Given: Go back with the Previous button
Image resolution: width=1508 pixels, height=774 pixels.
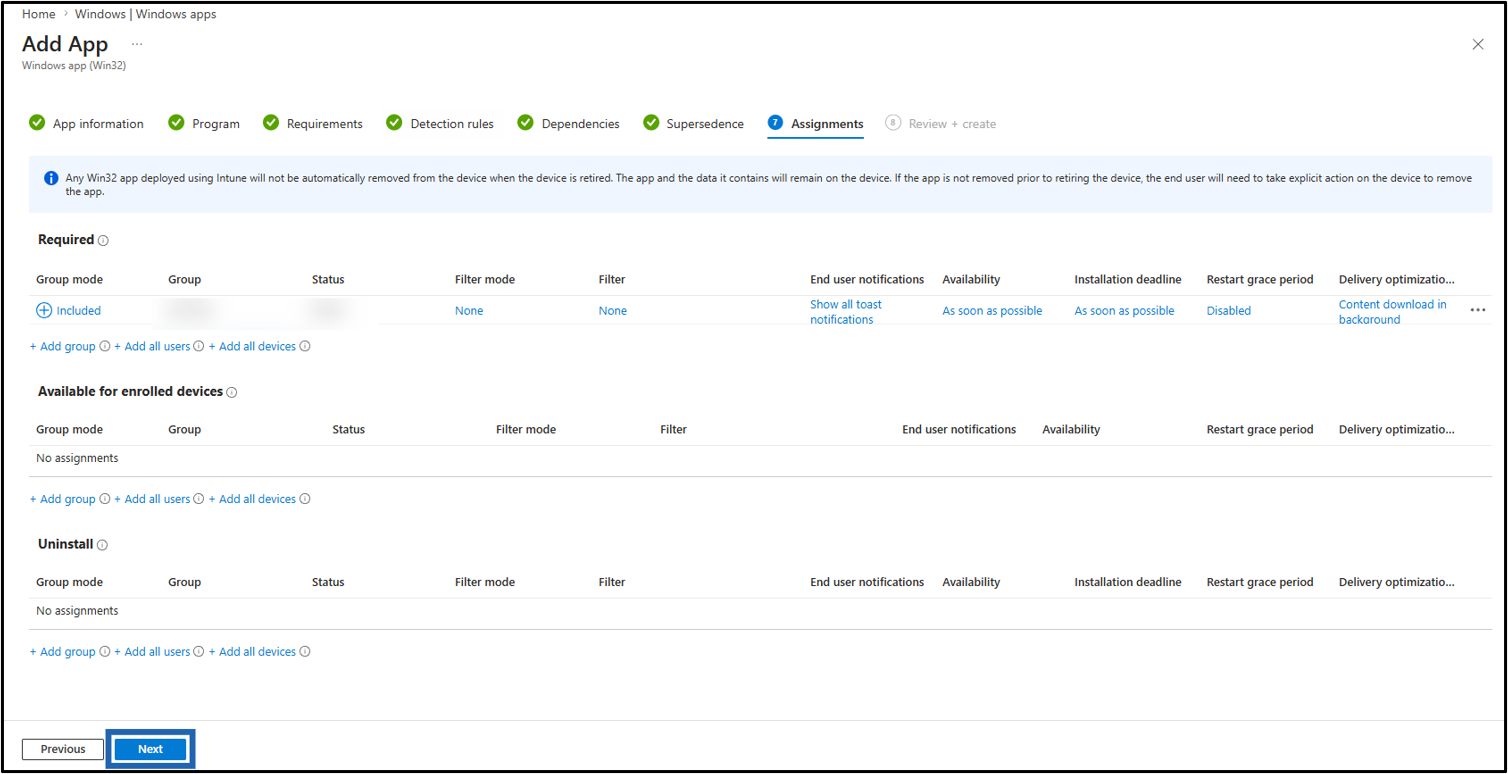Looking at the screenshot, I should (x=63, y=749).
